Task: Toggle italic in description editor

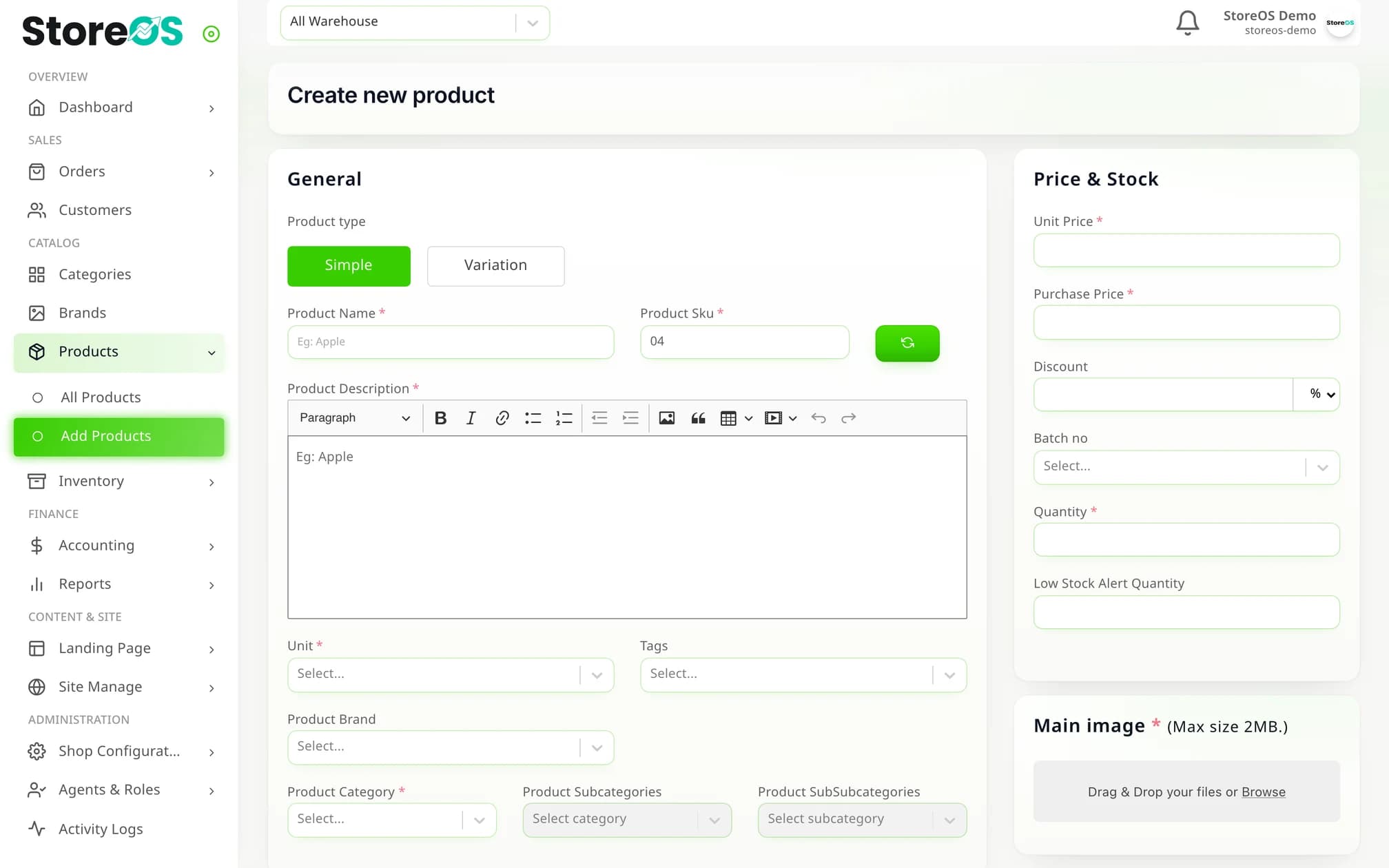Action: point(471,418)
